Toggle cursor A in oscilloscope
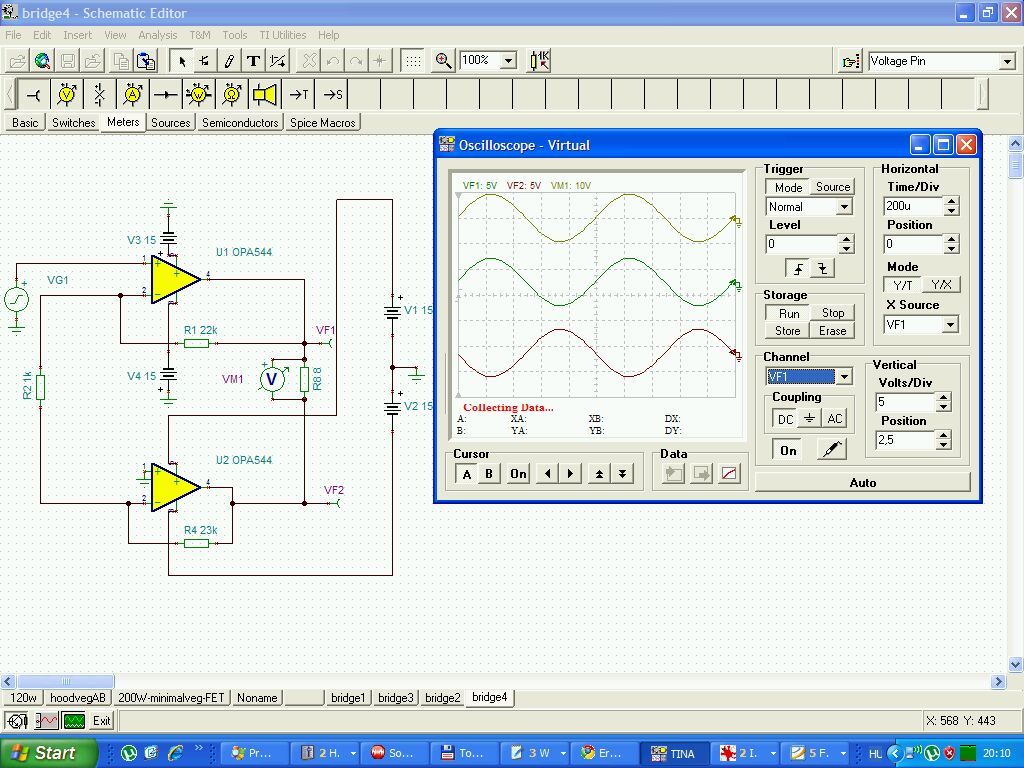The width and height of the screenshot is (1024, 768). coord(466,474)
